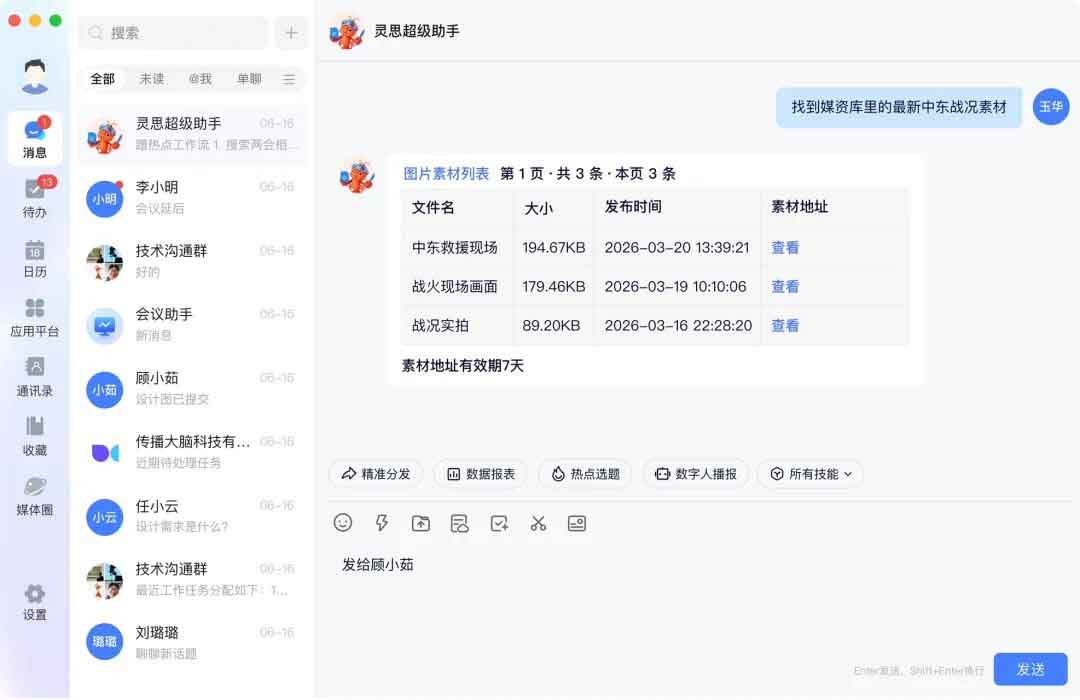Click the lightning quick-command icon
The height and width of the screenshot is (700, 1080).
(381, 523)
